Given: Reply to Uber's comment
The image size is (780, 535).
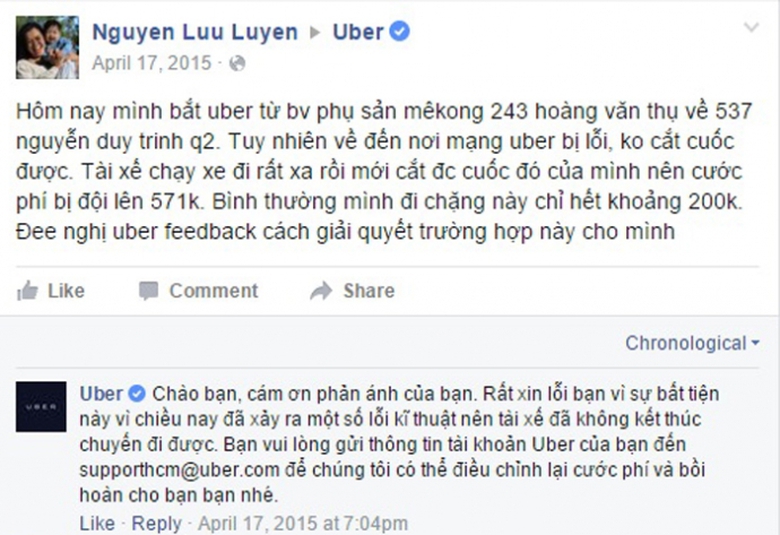Looking at the screenshot, I should [x=157, y=523].
